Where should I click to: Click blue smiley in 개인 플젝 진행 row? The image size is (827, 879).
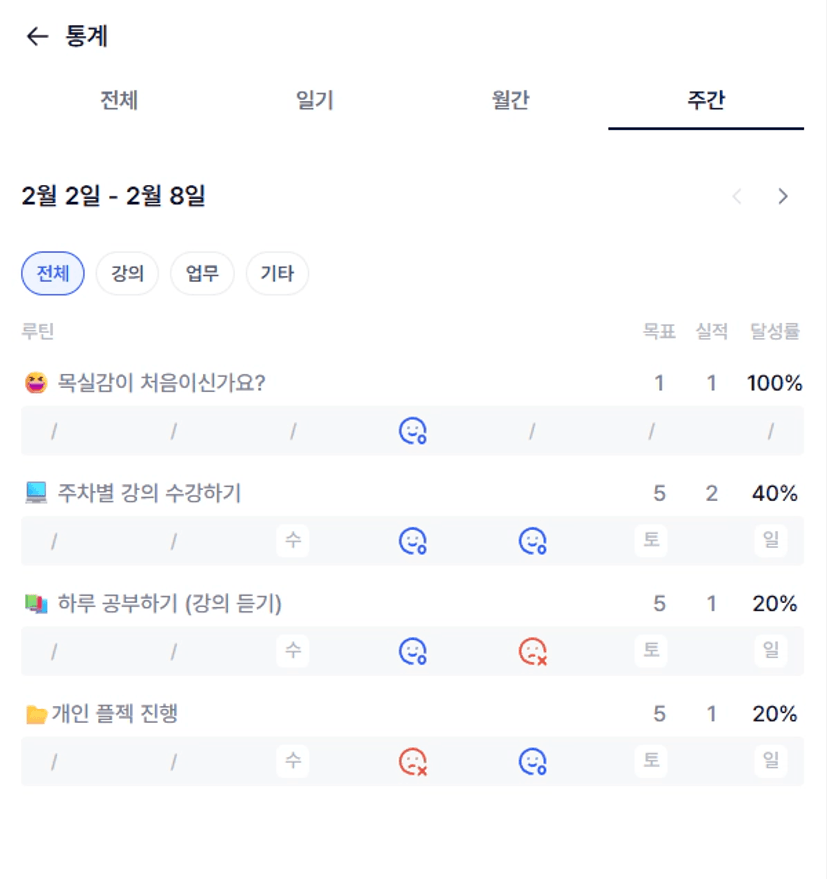[x=532, y=762]
